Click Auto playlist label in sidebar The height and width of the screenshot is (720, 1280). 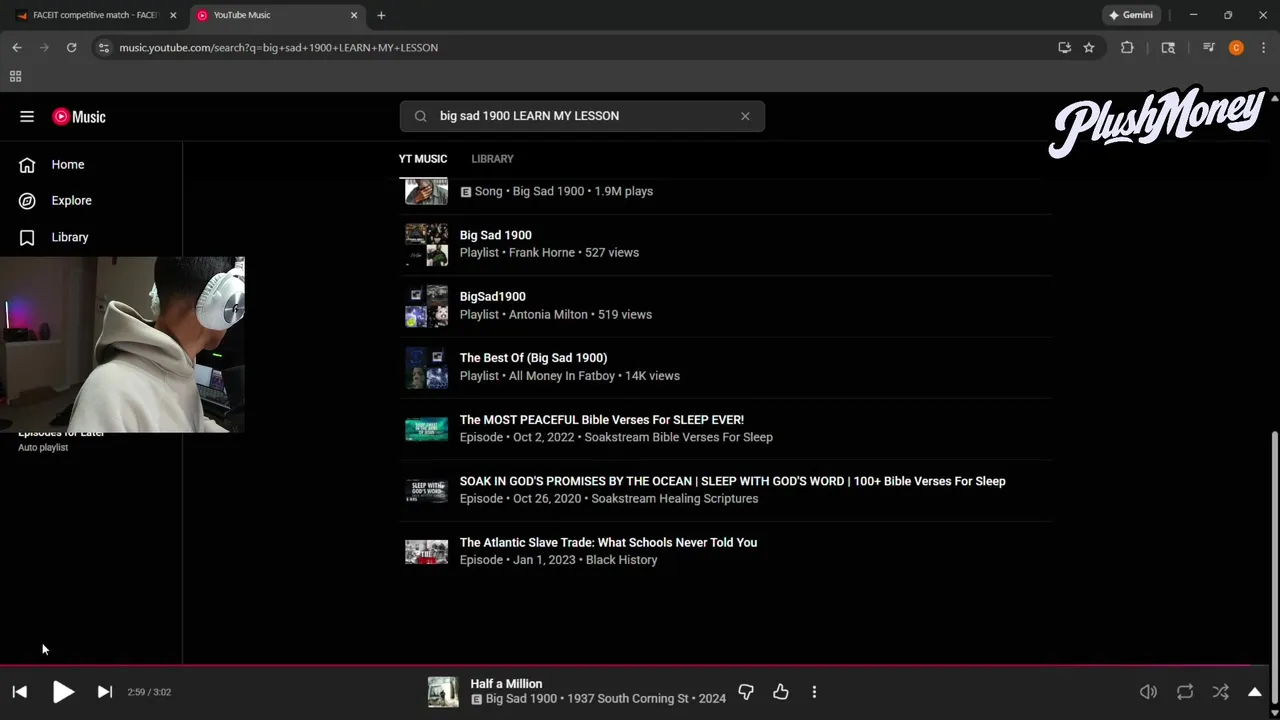pyautogui.click(x=43, y=447)
